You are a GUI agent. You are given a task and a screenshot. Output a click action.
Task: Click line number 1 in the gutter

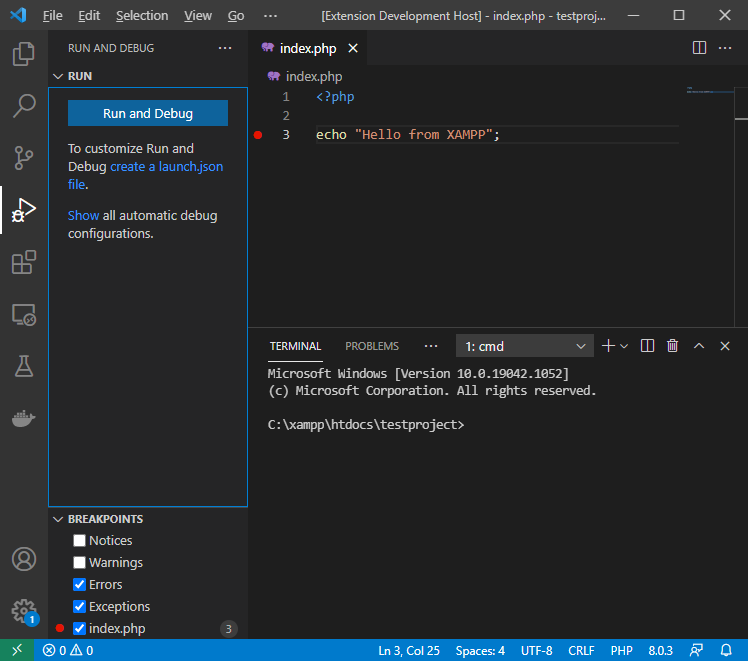[286, 97]
